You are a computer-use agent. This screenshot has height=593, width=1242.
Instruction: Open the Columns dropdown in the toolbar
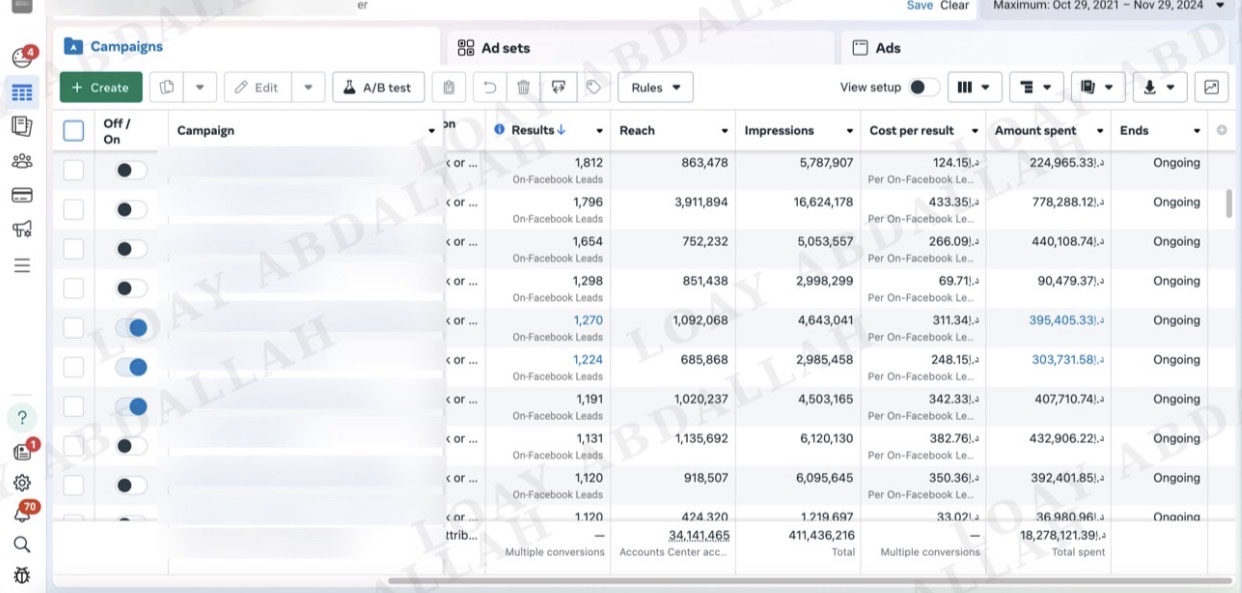(974, 87)
